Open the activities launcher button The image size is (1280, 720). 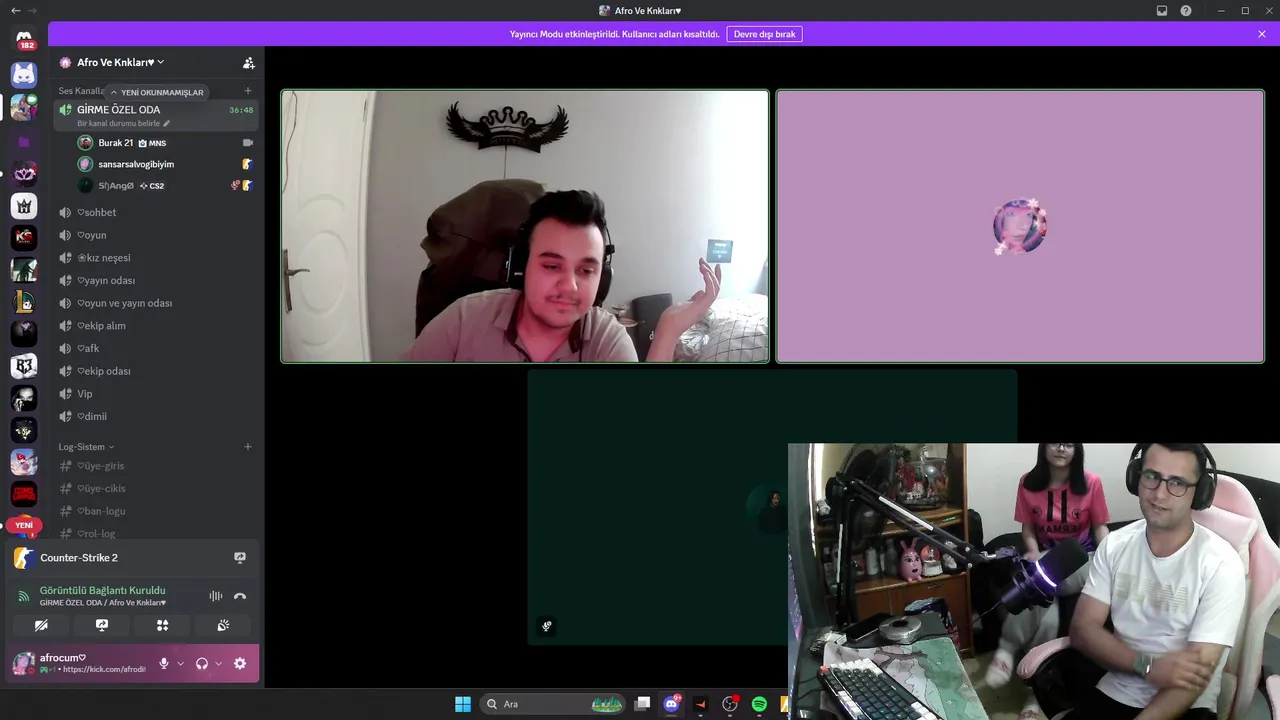[162, 625]
